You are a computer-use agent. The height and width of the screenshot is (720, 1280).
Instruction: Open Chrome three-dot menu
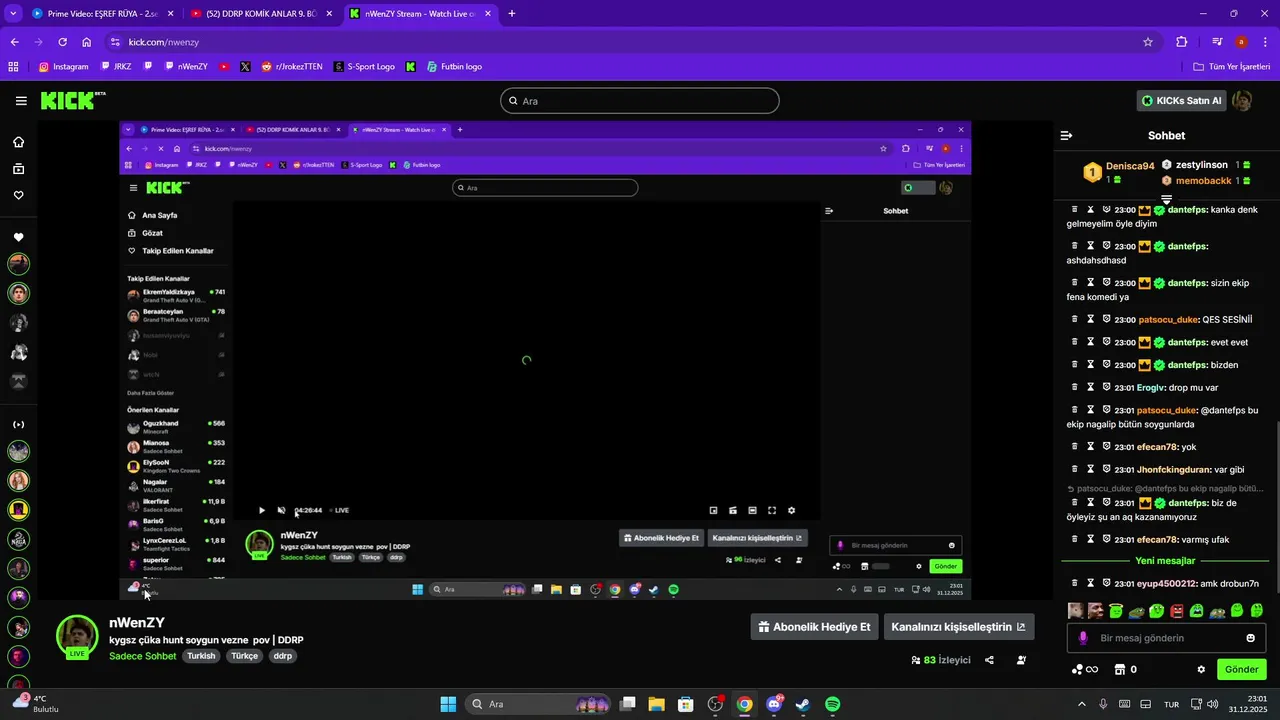tap(1264, 42)
